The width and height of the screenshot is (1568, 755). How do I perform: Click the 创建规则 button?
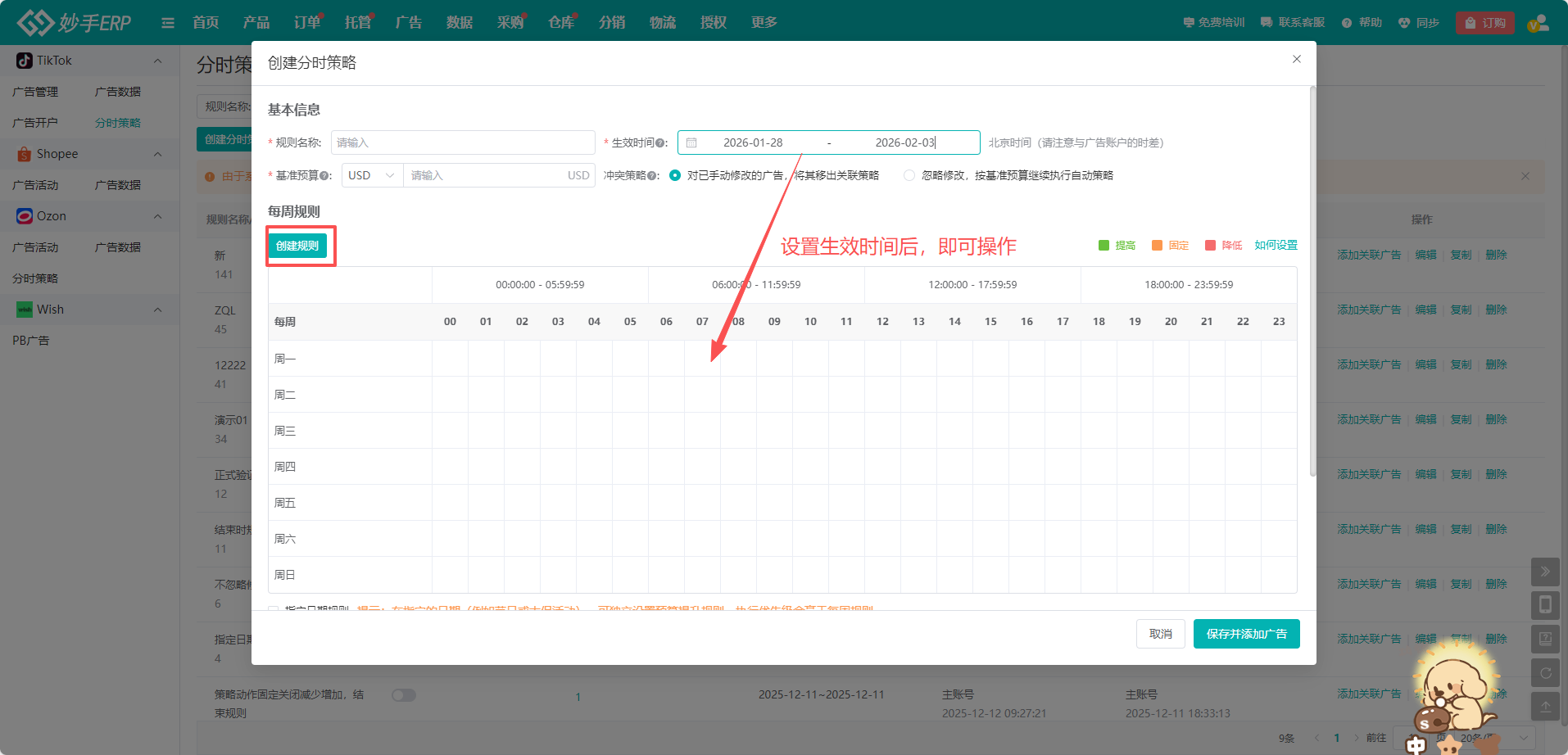[297, 246]
